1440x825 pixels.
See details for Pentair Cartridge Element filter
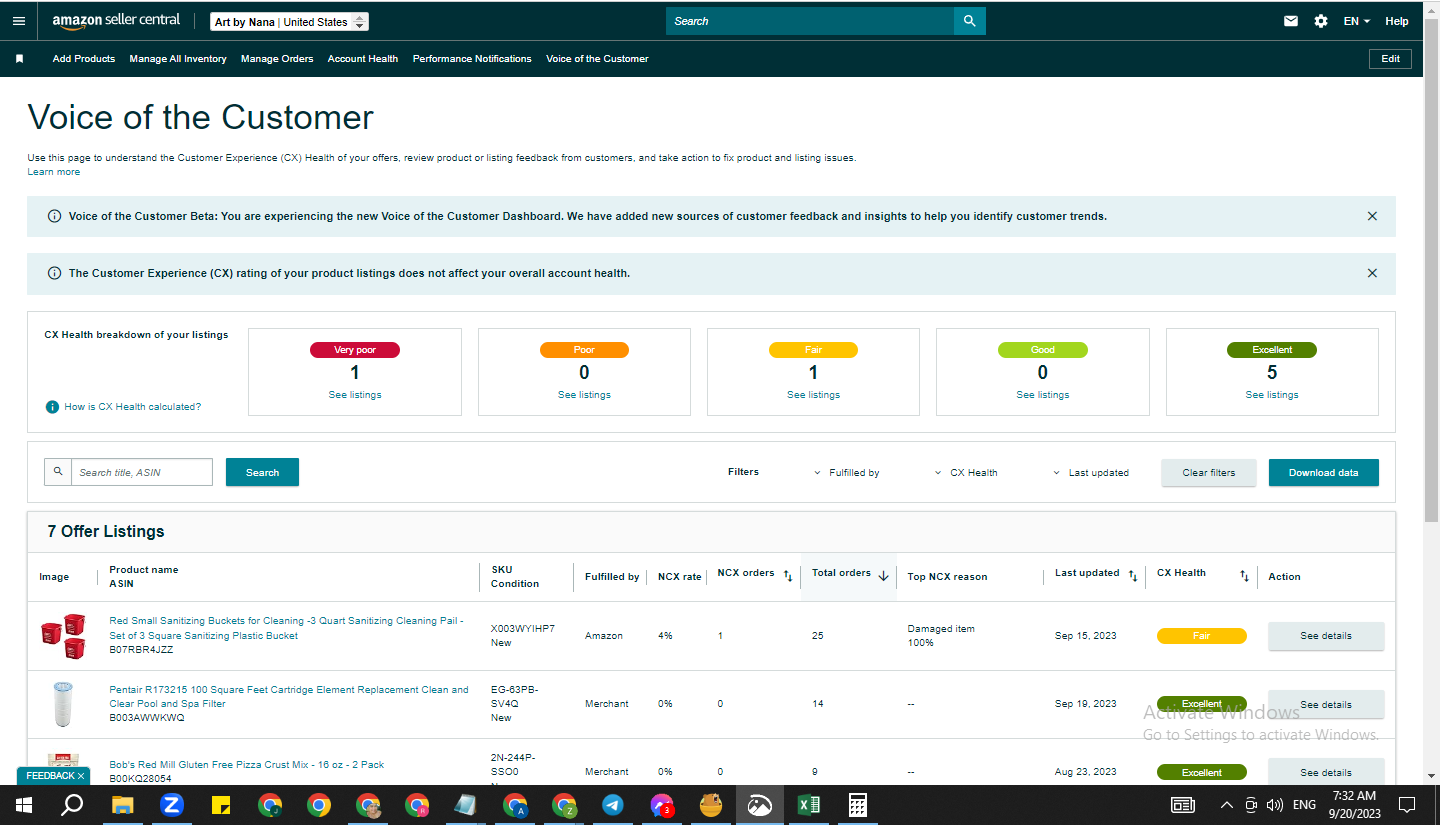[x=1326, y=704]
